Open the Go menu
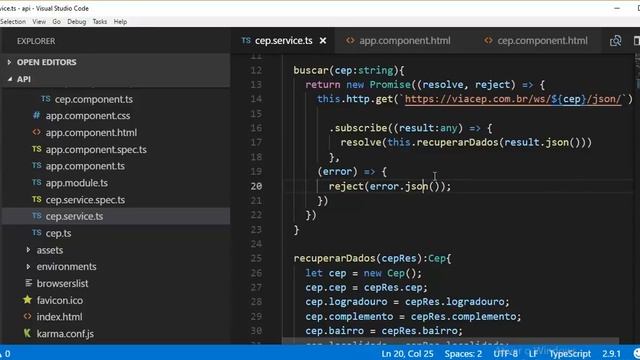 pos(56,22)
